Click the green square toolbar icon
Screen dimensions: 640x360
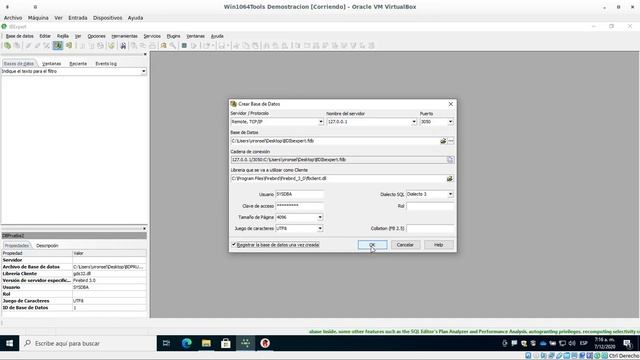pos(184,46)
